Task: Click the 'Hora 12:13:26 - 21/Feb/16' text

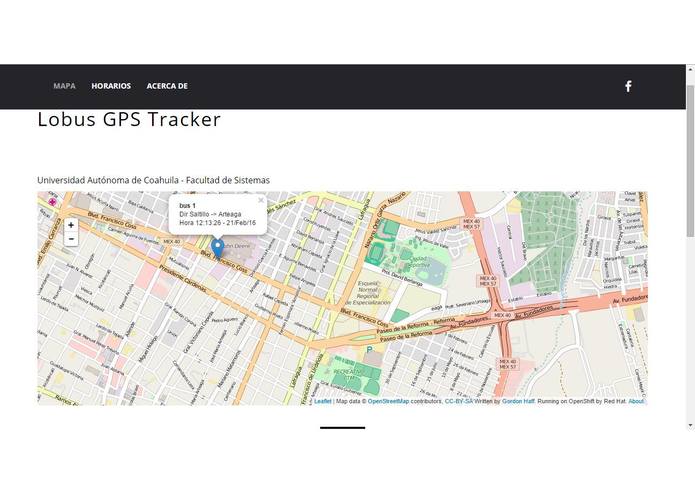Action: [x=218, y=222]
